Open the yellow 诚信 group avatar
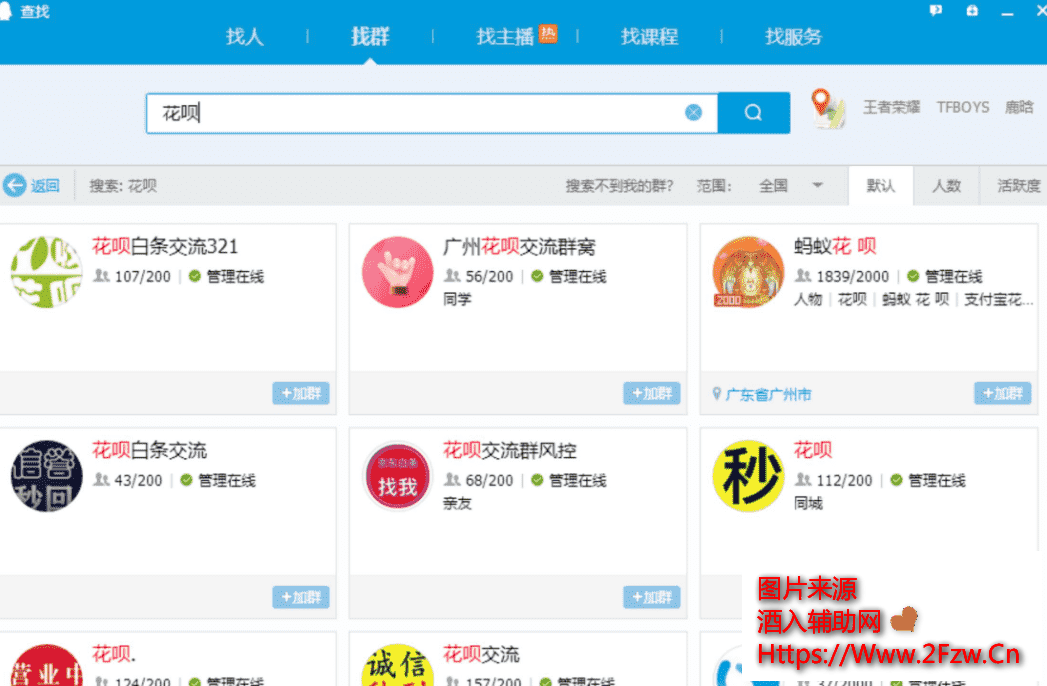The image size is (1047, 686). [x=397, y=665]
